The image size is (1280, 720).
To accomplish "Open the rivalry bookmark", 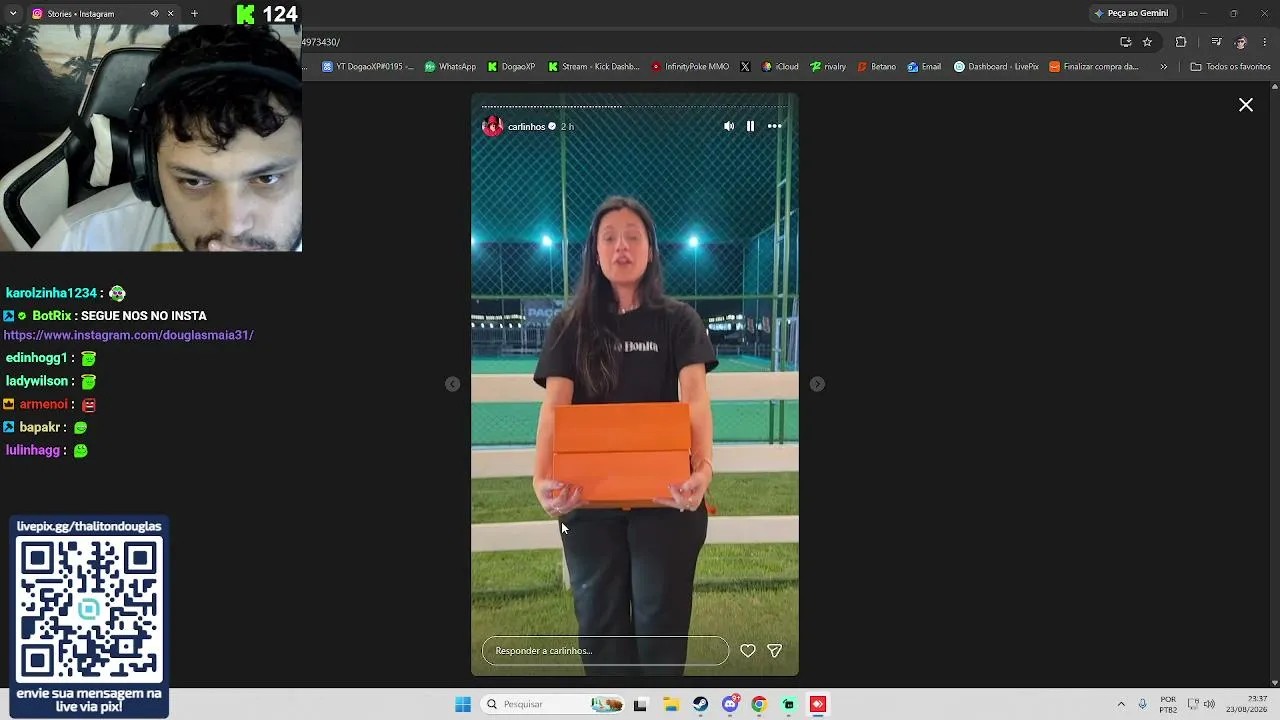I will click(x=828, y=67).
